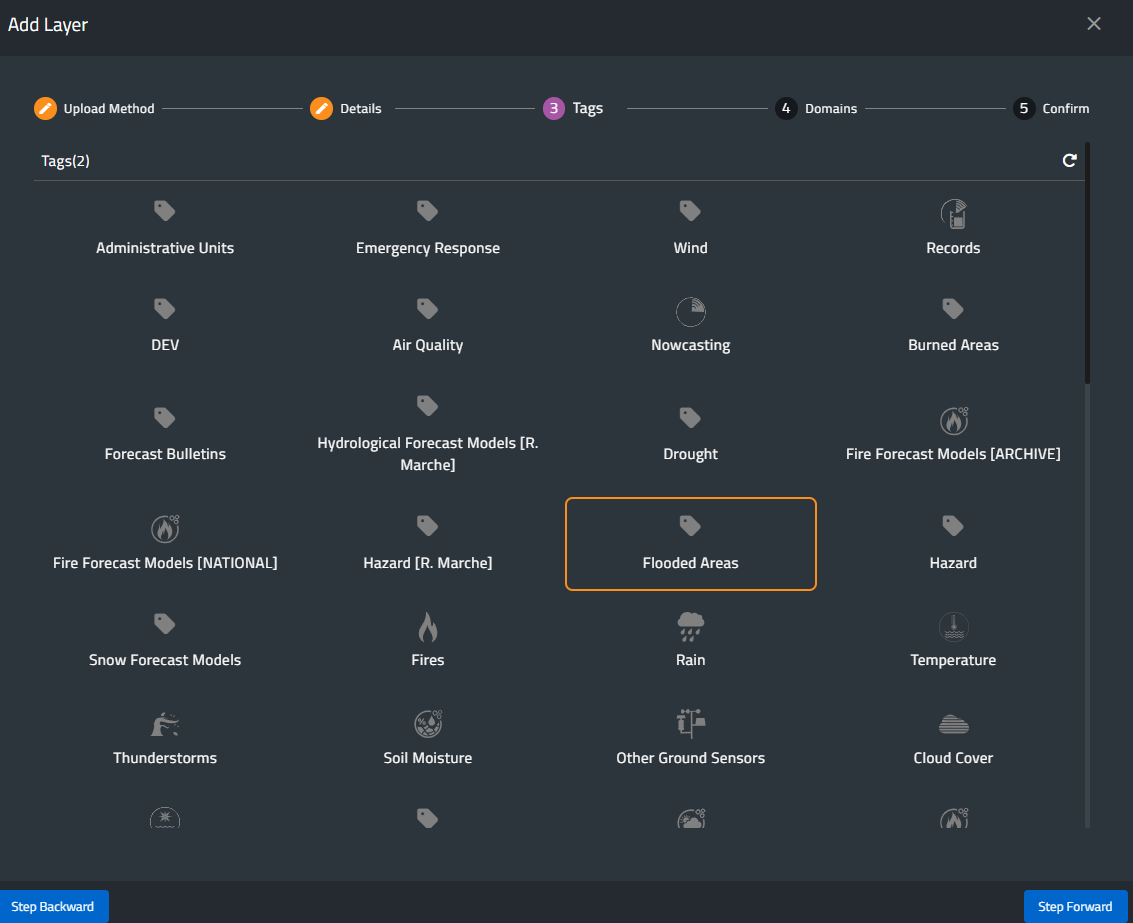Select the Thunderstorms icon
Viewport: 1133px width, 923px height.
(165, 724)
